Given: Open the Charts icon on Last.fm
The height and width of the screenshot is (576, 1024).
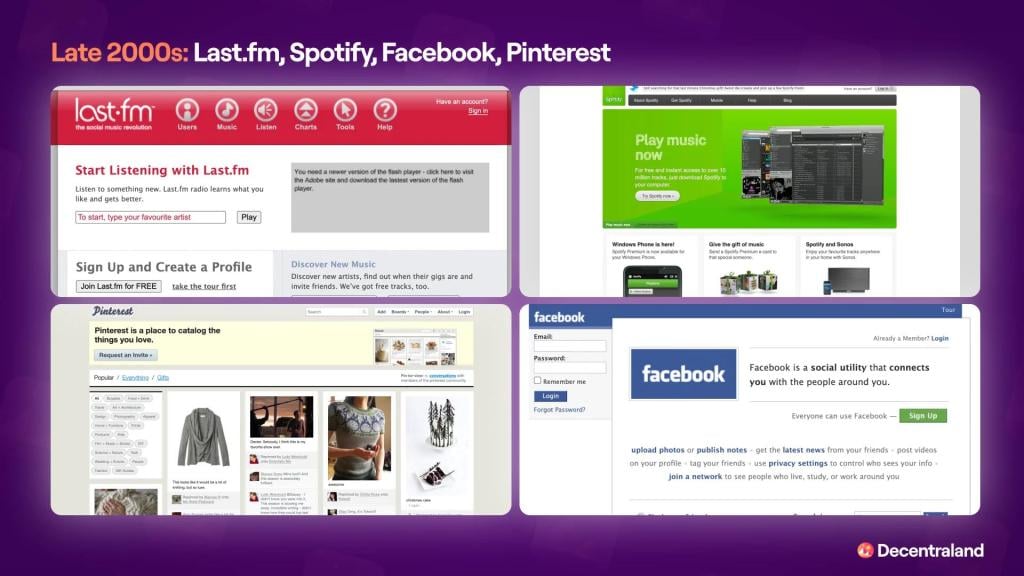Looking at the screenshot, I should point(305,110).
